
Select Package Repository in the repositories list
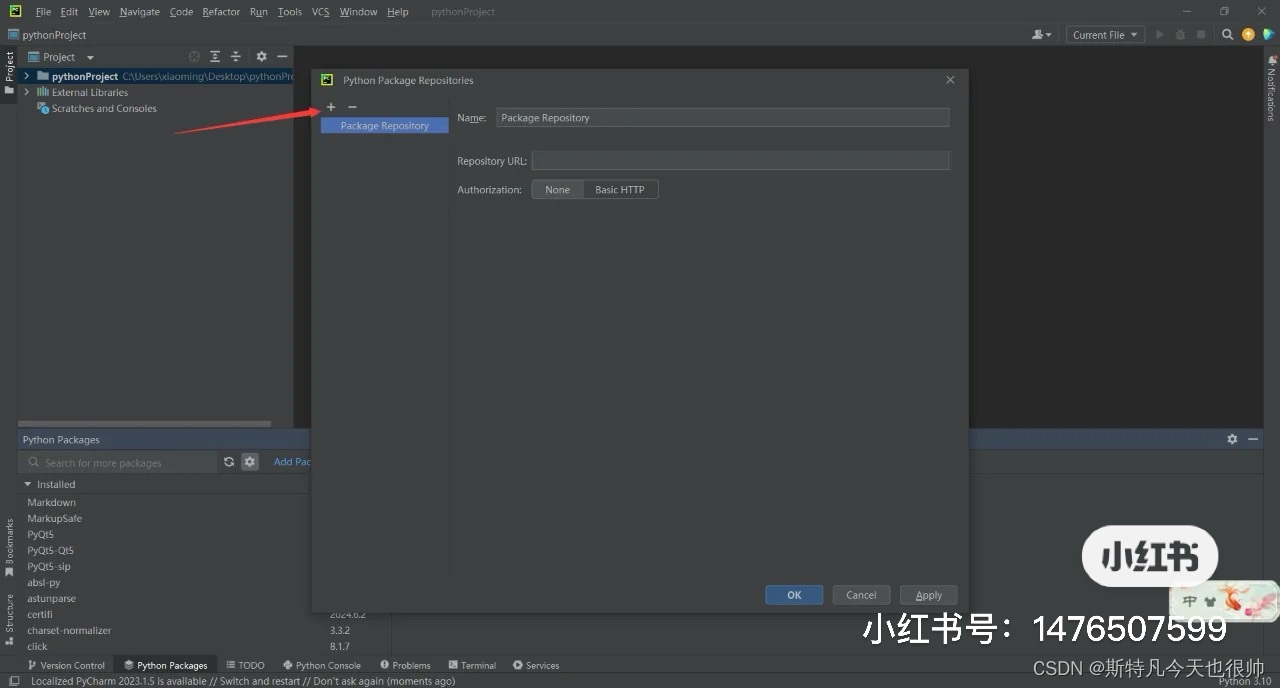pyautogui.click(x=385, y=126)
